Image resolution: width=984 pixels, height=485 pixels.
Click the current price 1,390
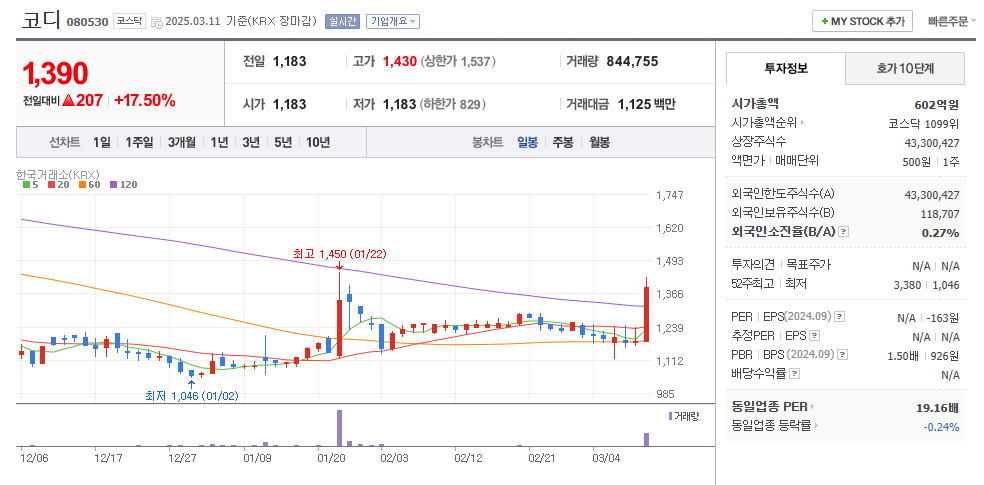[x=55, y=74]
